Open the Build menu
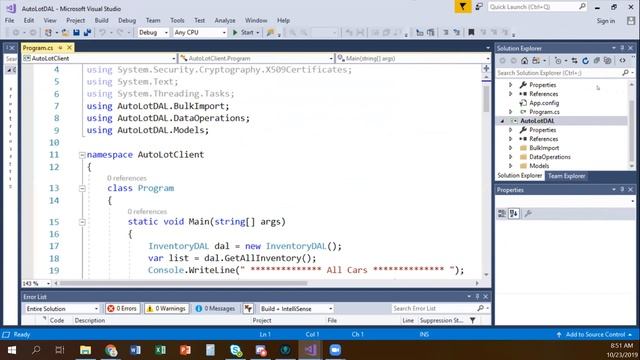The width and height of the screenshot is (640, 360). tap(101, 20)
